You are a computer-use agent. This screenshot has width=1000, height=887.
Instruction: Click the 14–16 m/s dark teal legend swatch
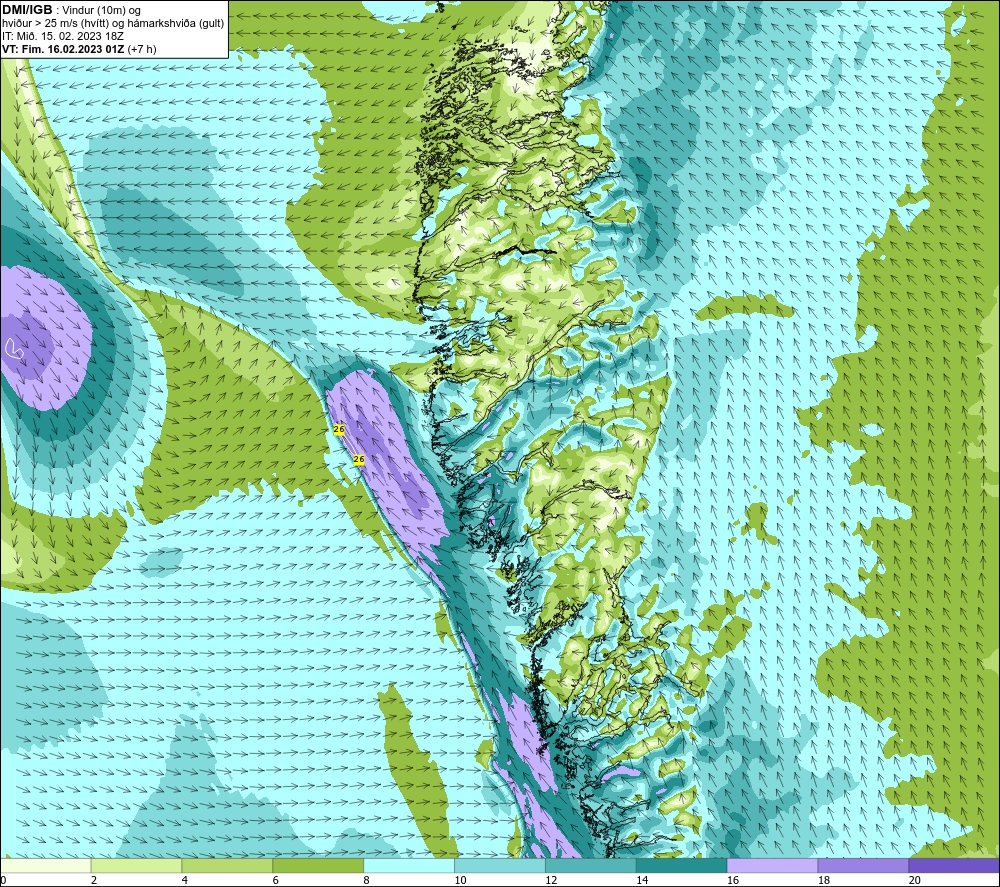click(682, 866)
